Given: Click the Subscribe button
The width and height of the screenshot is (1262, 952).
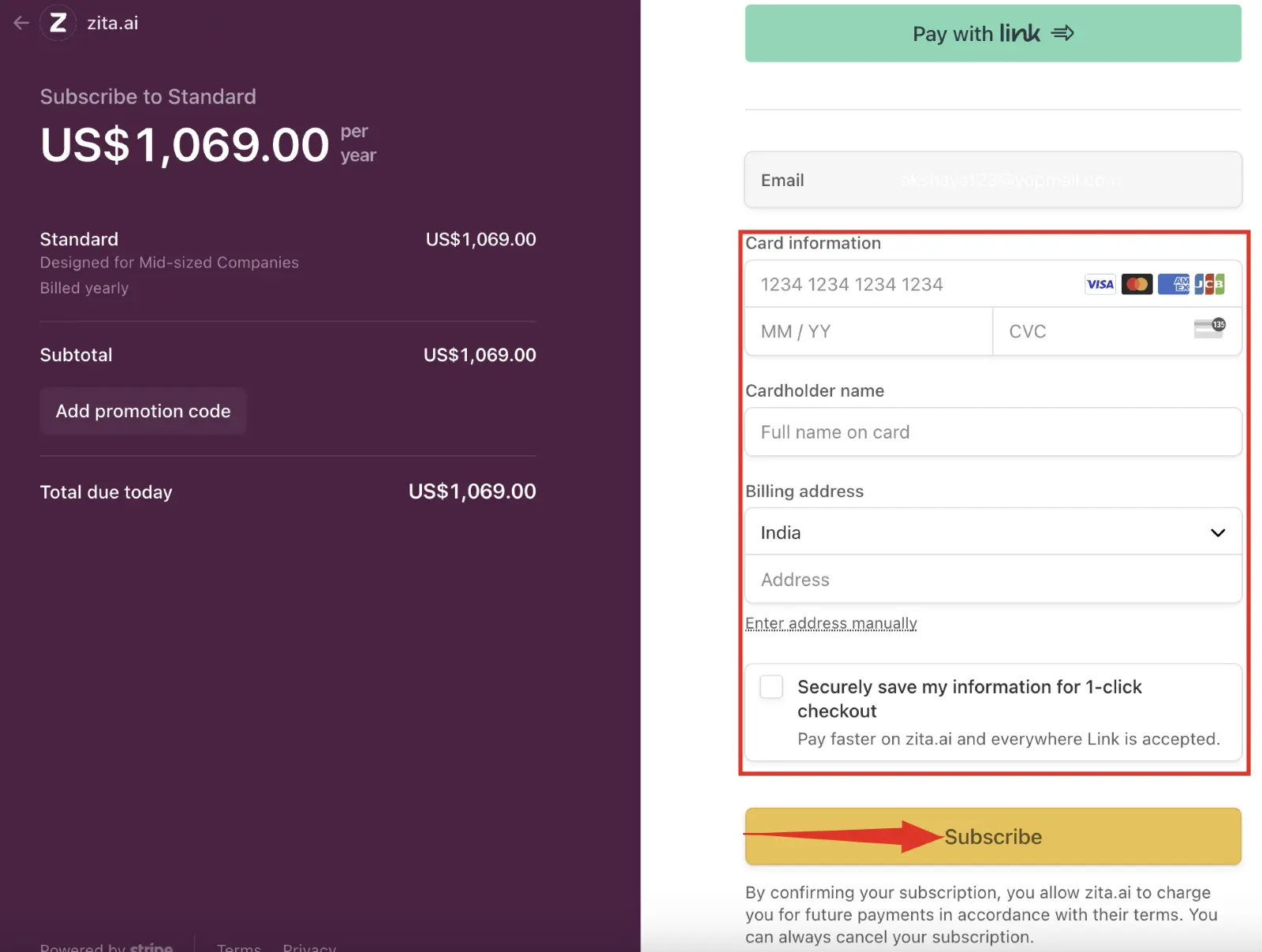Looking at the screenshot, I should click(993, 836).
